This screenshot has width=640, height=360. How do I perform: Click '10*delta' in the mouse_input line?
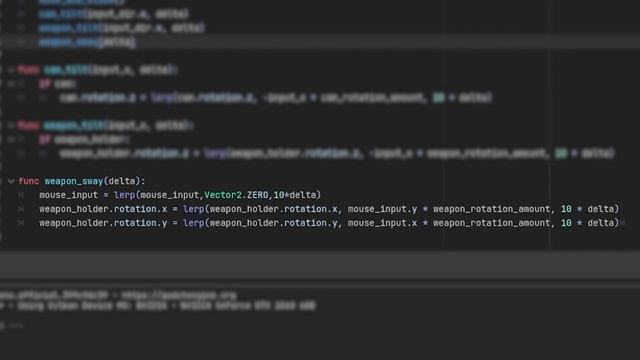(x=295, y=195)
